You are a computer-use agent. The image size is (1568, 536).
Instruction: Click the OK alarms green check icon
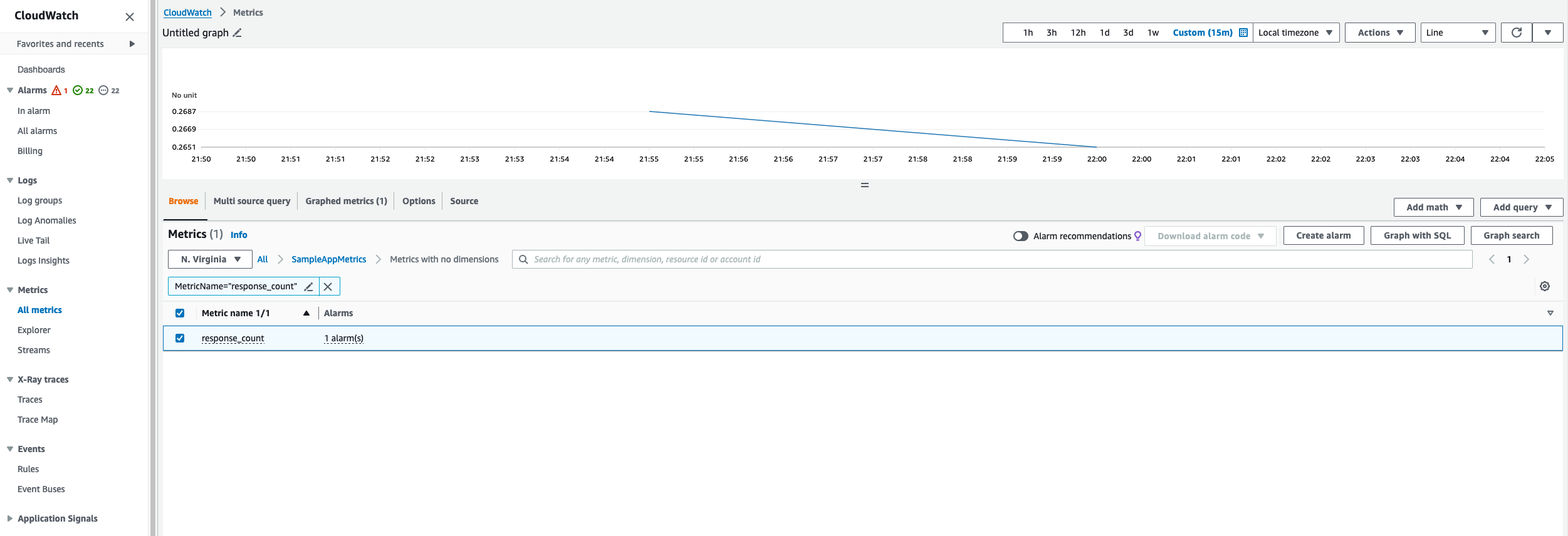point(78,90)
